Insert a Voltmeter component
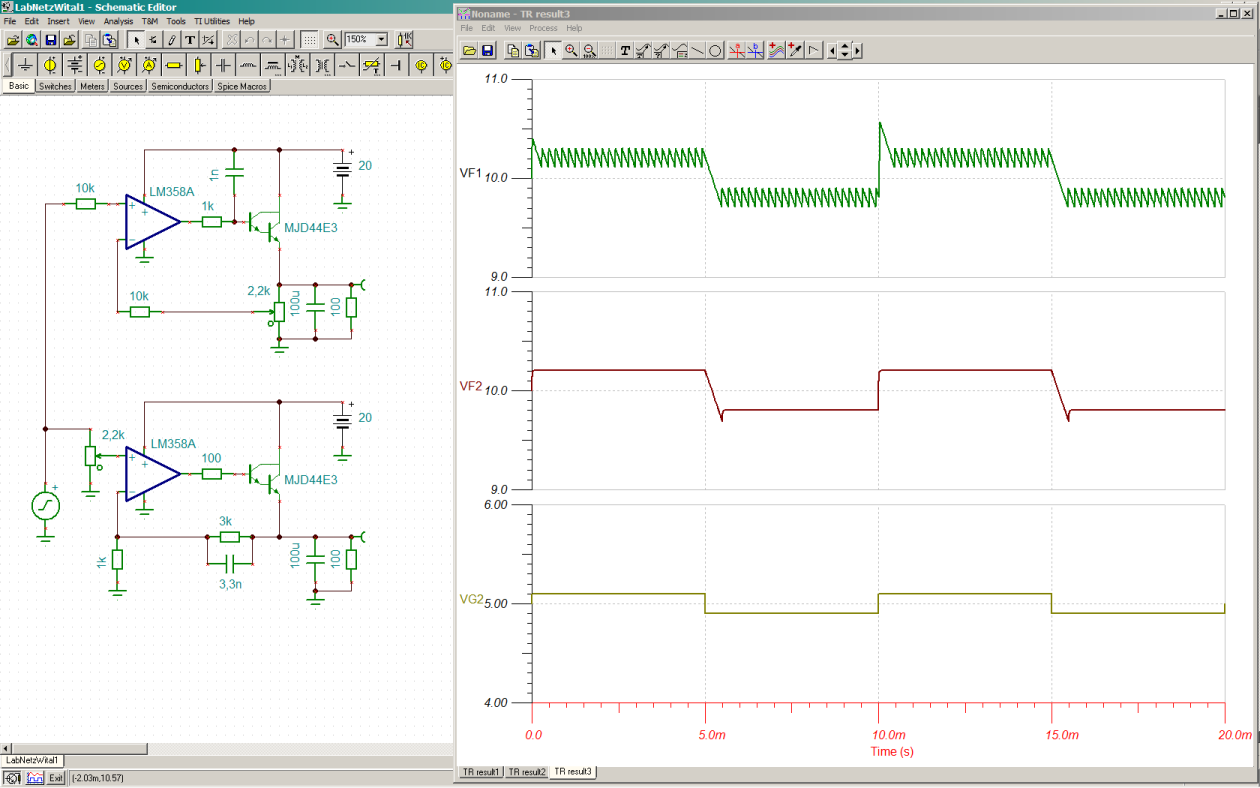 [124, 65]
